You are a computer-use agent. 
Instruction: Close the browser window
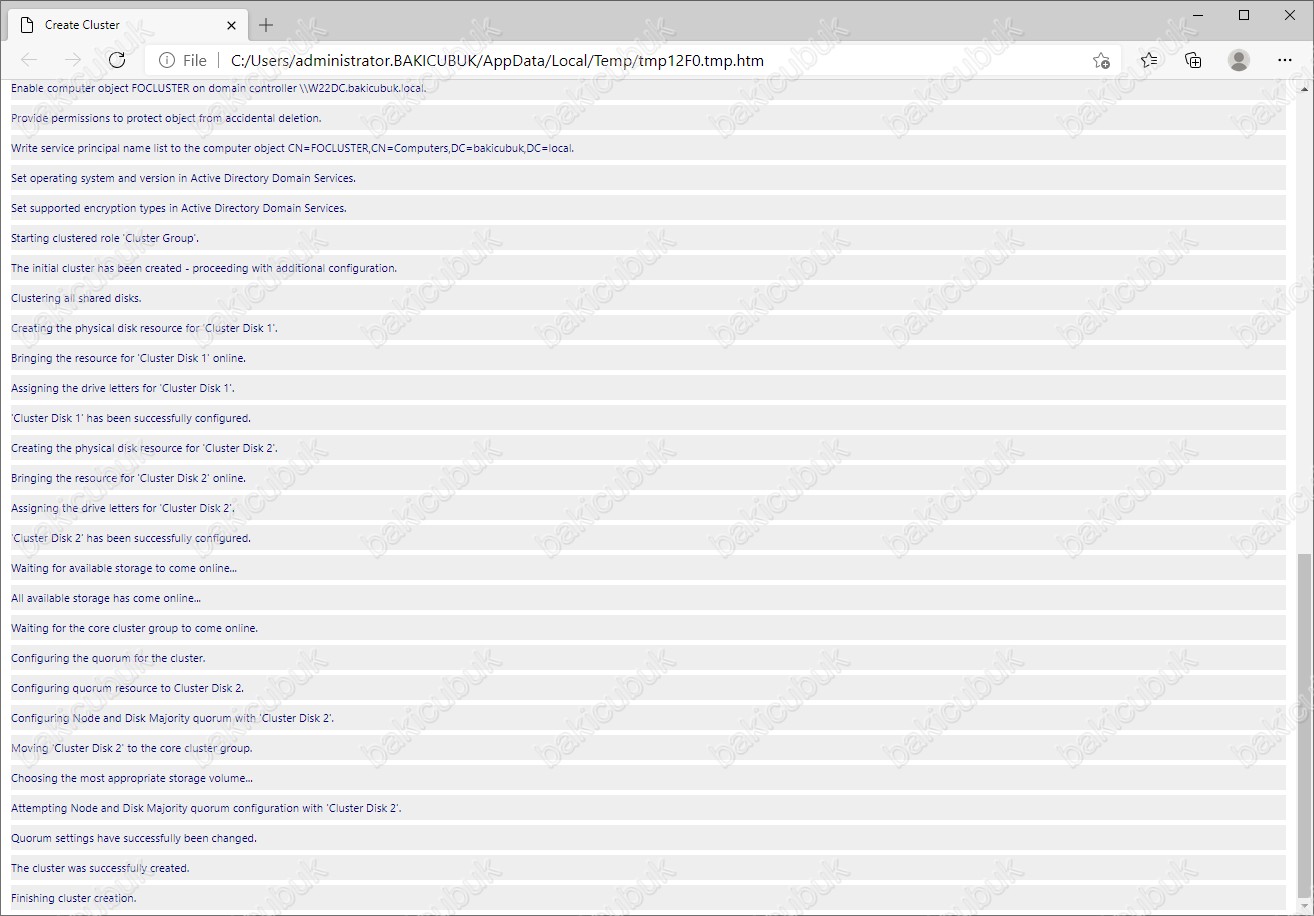click(1289, 15)
